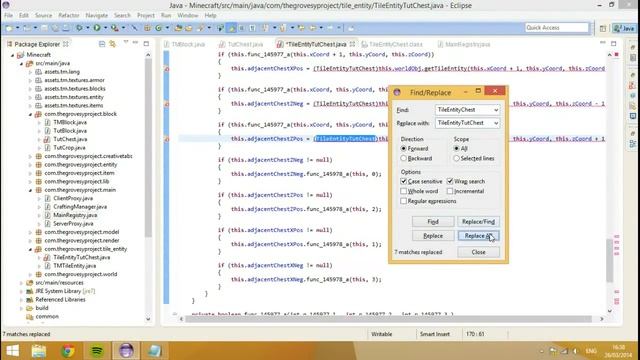Collapse the com.thegrovesyproject.block package
The width and height of the screenshot is (640, 360).
click(31, 114)
